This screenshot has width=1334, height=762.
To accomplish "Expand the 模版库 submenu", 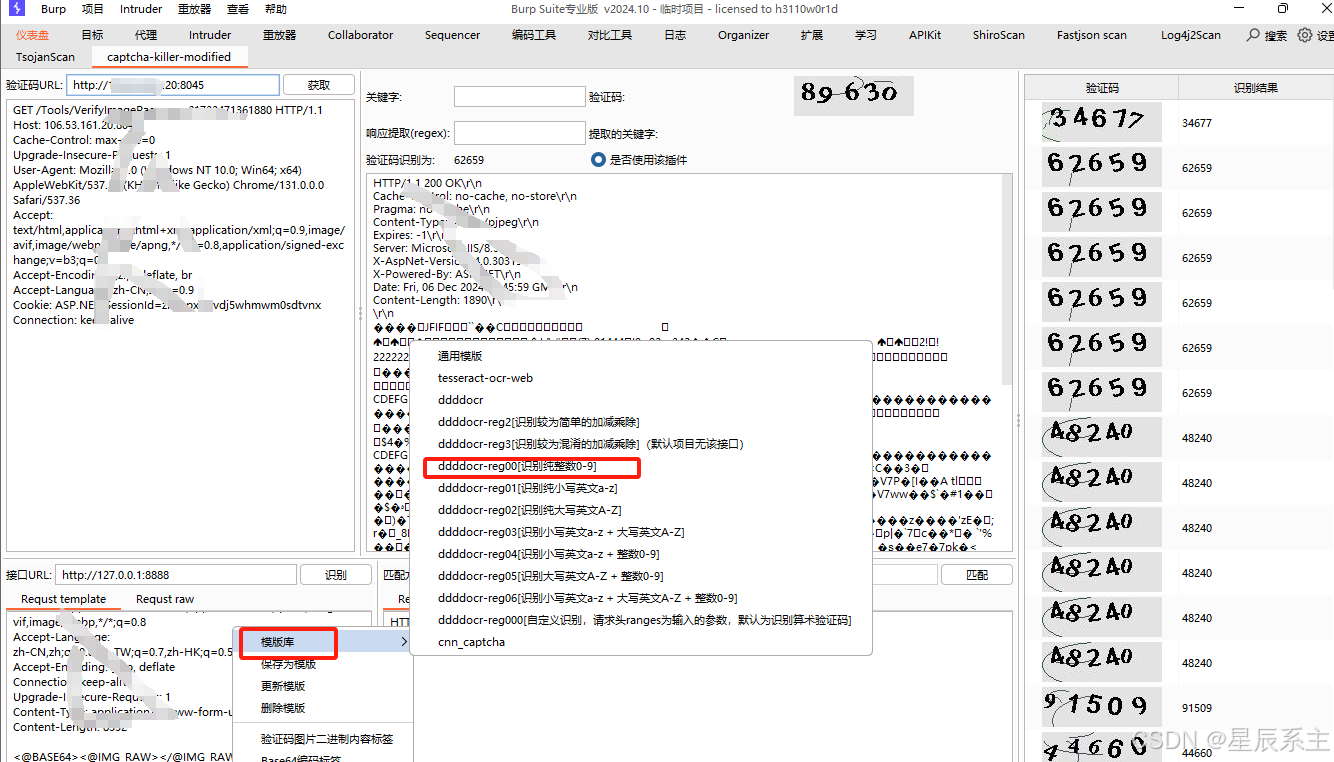I will click(x=324, y=642).
